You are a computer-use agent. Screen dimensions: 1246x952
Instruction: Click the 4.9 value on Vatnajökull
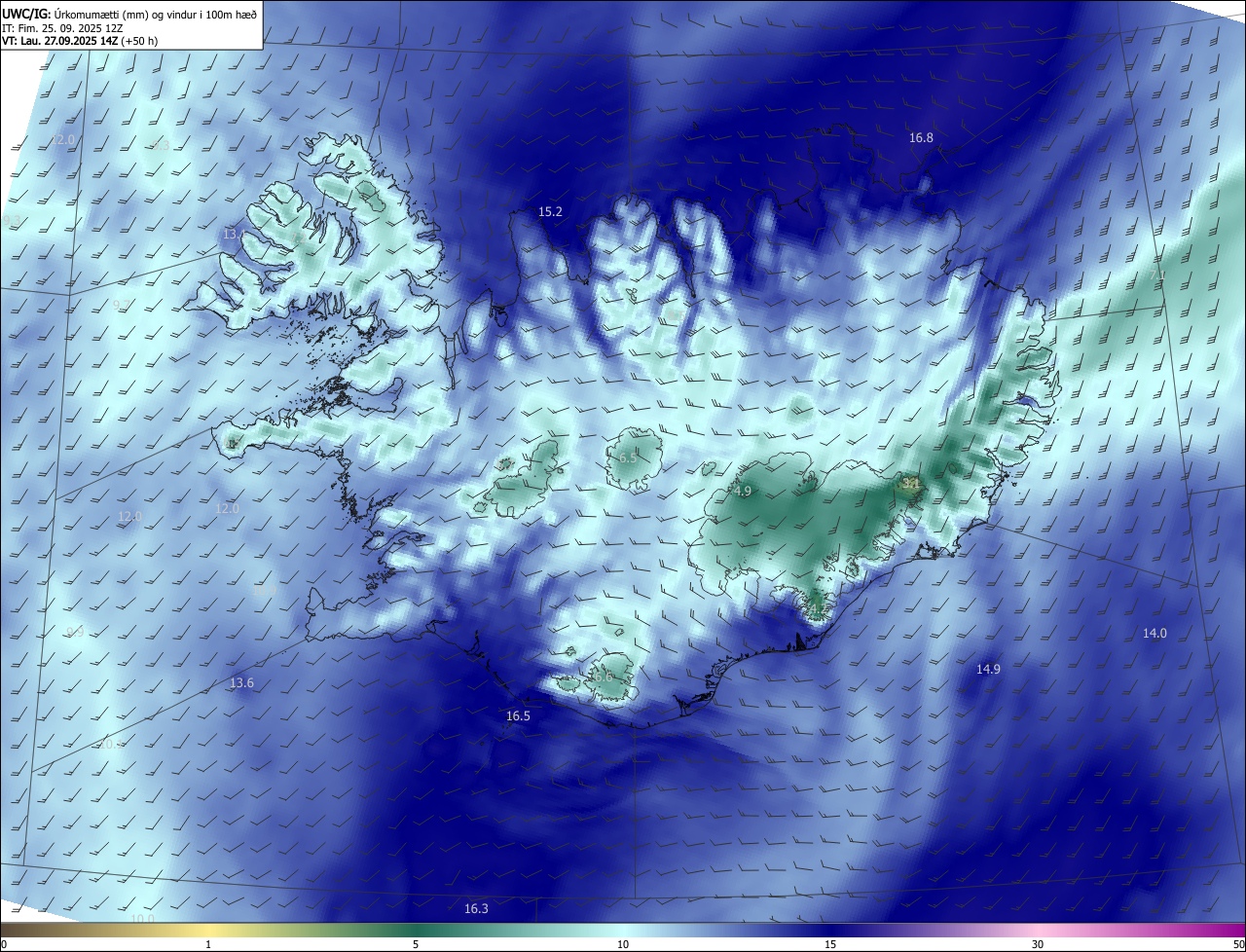[x=743, y=491]
